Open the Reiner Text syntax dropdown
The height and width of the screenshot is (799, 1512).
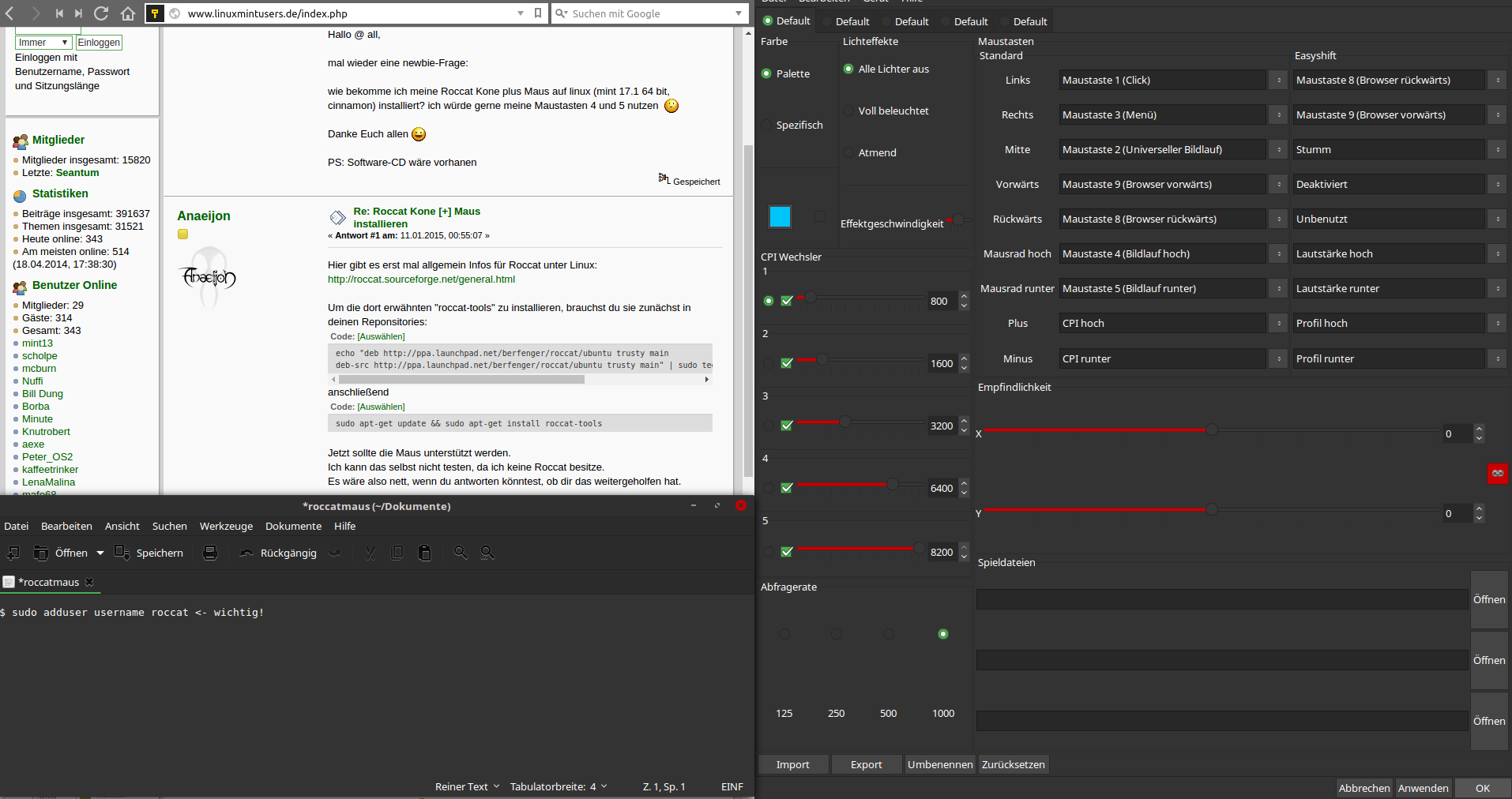tap(467, 786)
